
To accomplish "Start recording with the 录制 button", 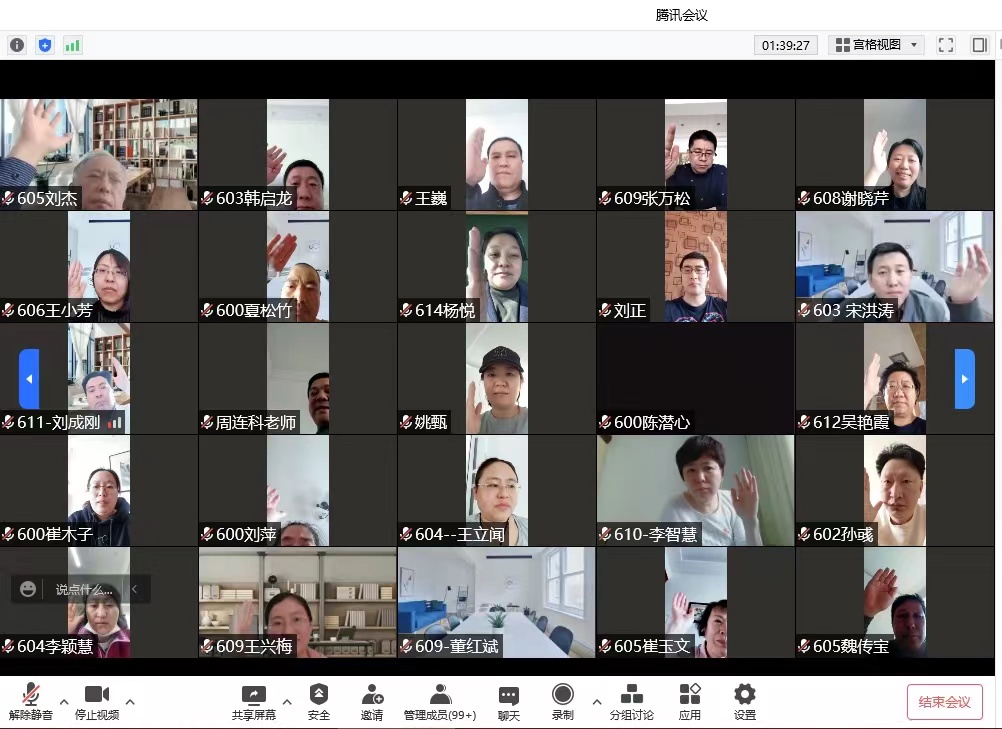I will [x=563, y=701].
